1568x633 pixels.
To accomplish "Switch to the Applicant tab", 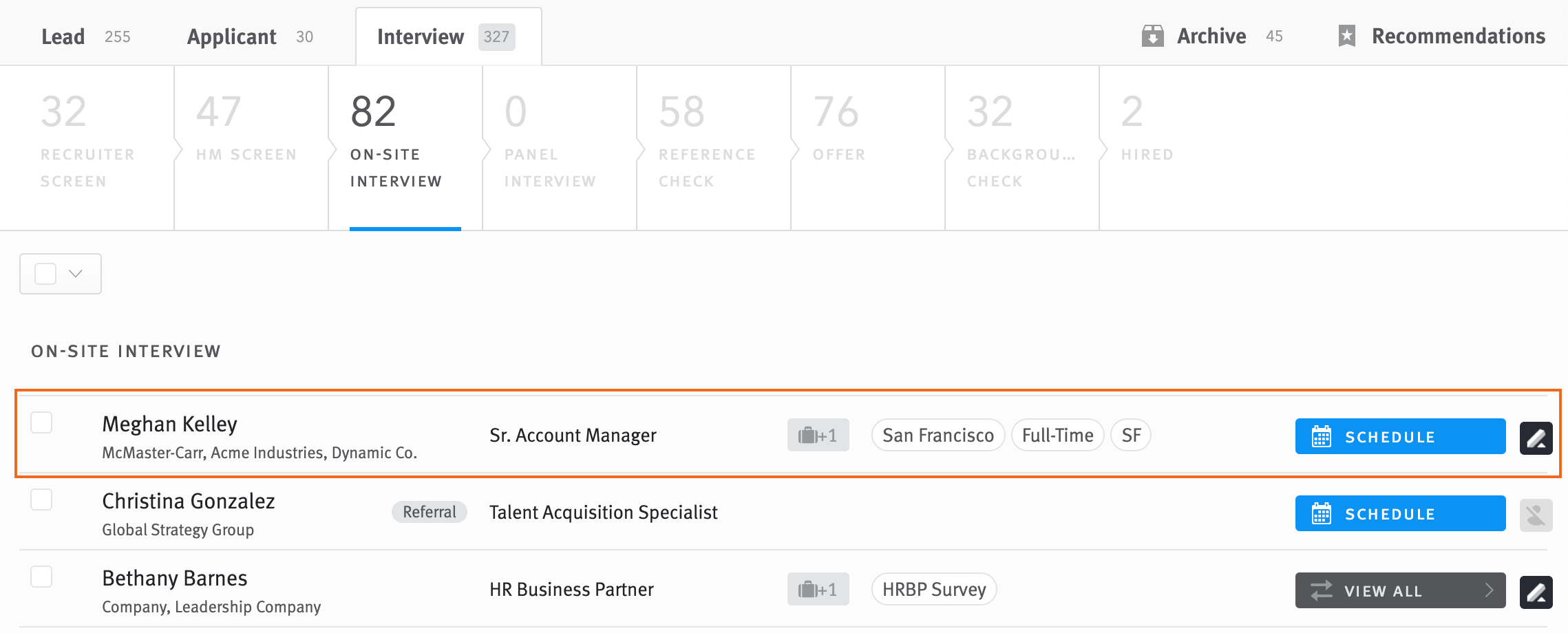I will pos(231,36).
